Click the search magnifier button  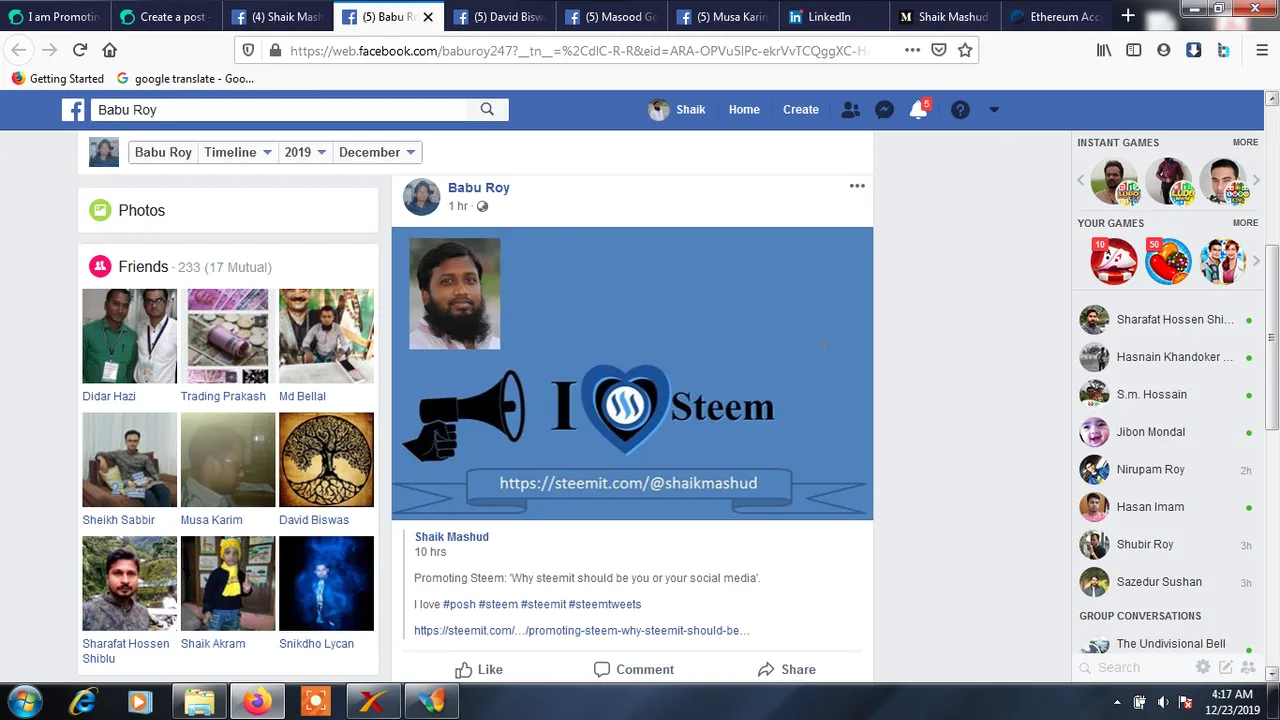487,110
